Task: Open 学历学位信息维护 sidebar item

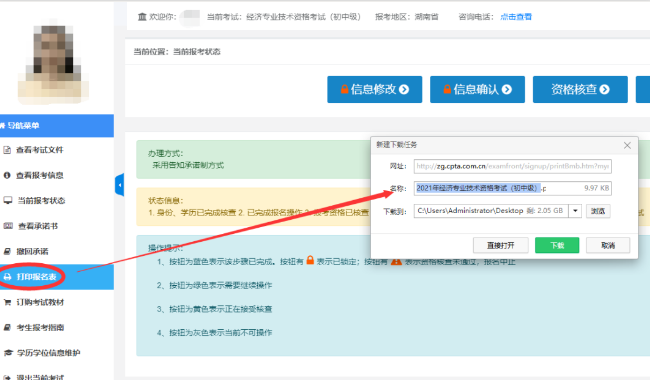Action: [x=57, y=353]
